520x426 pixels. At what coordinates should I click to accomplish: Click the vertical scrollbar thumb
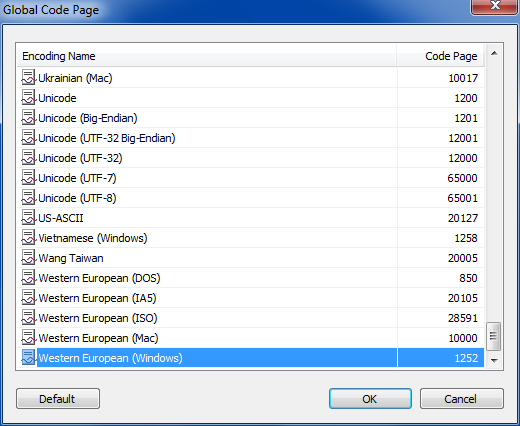pyautogui.click(x=494, y=336)
